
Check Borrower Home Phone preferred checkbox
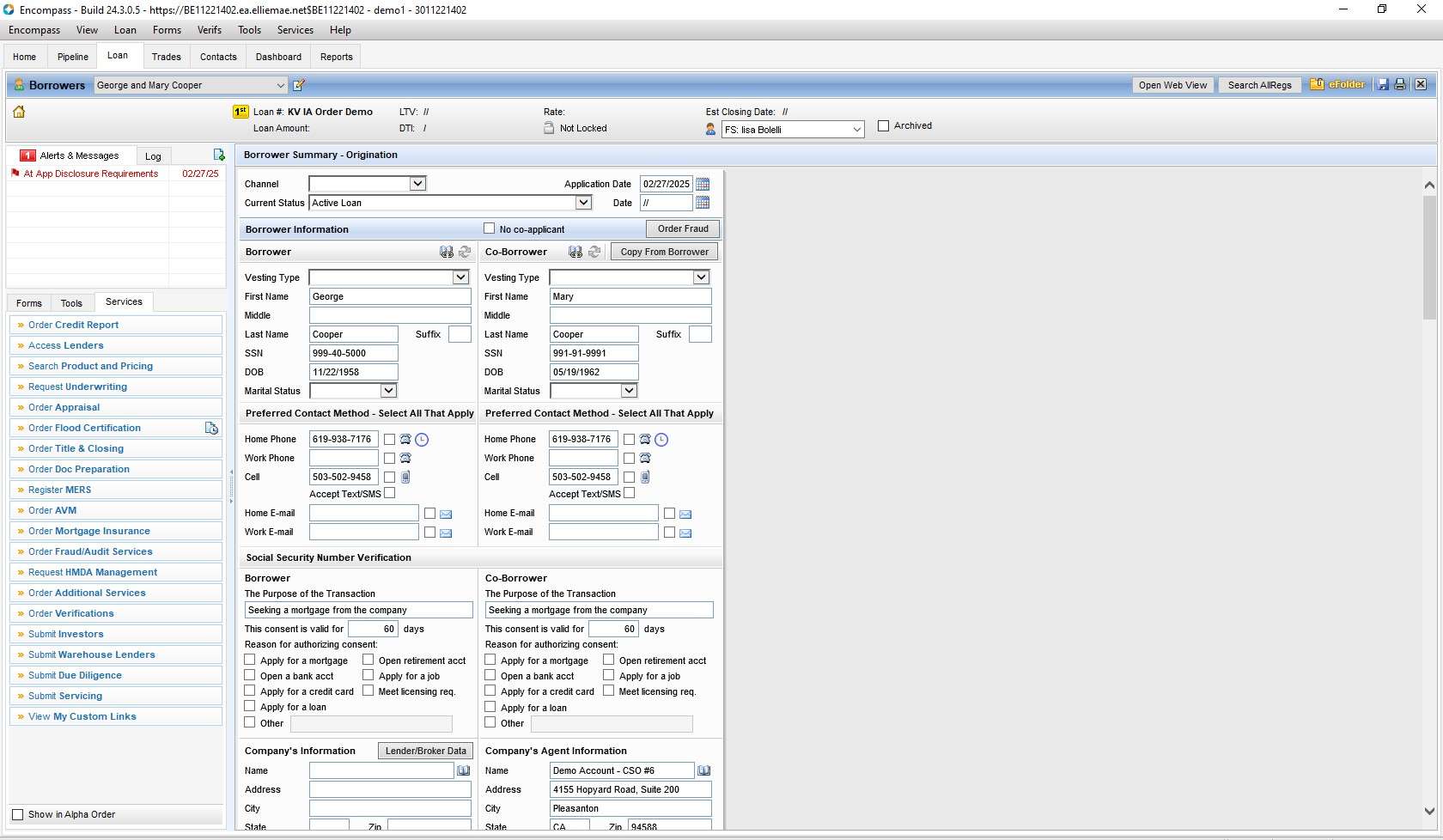(390, 439)
